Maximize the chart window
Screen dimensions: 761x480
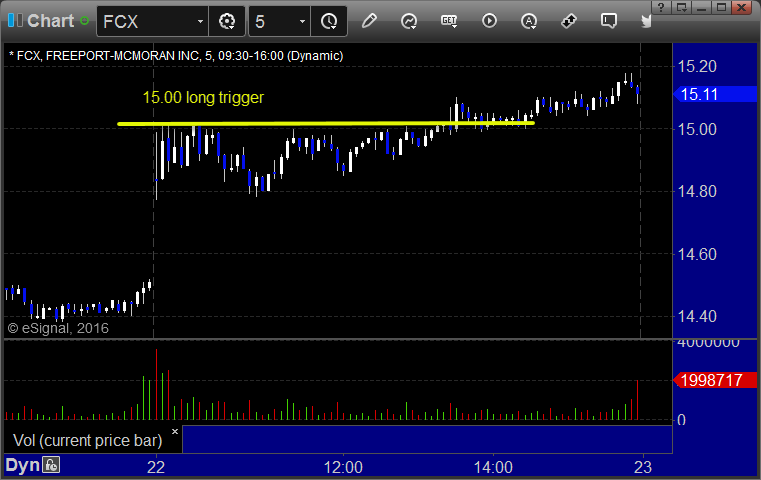pos(722,7)
